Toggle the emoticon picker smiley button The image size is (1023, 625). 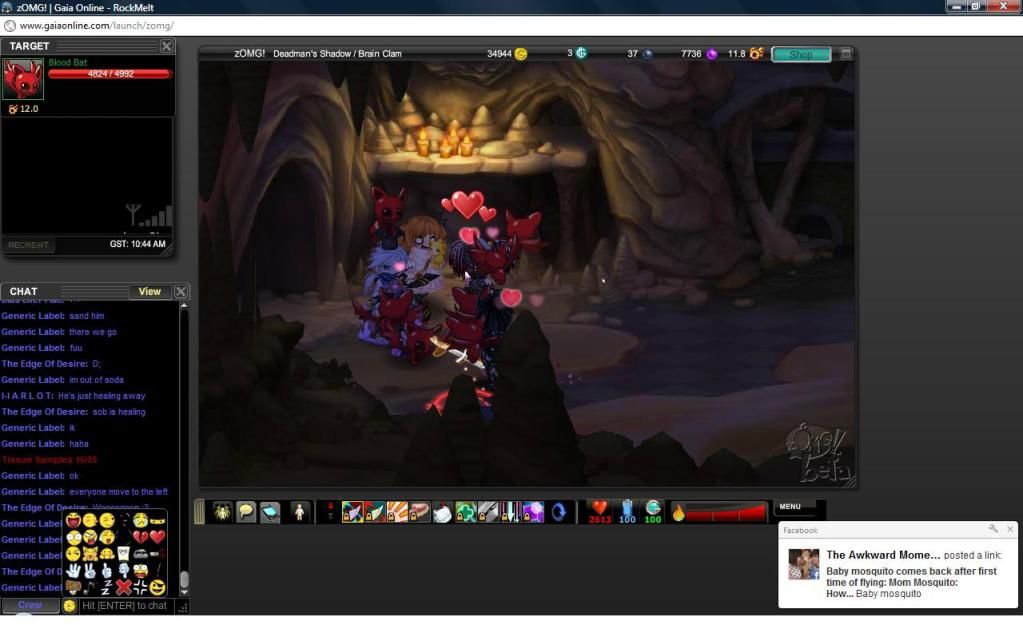point(70,605)
